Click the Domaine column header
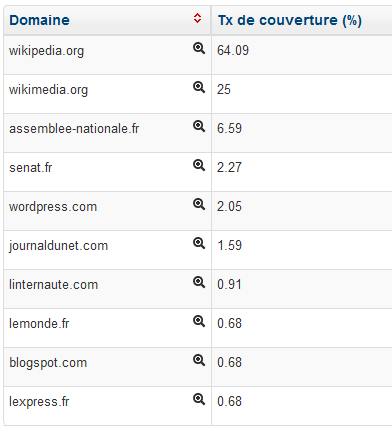 [x=107, y=20]
